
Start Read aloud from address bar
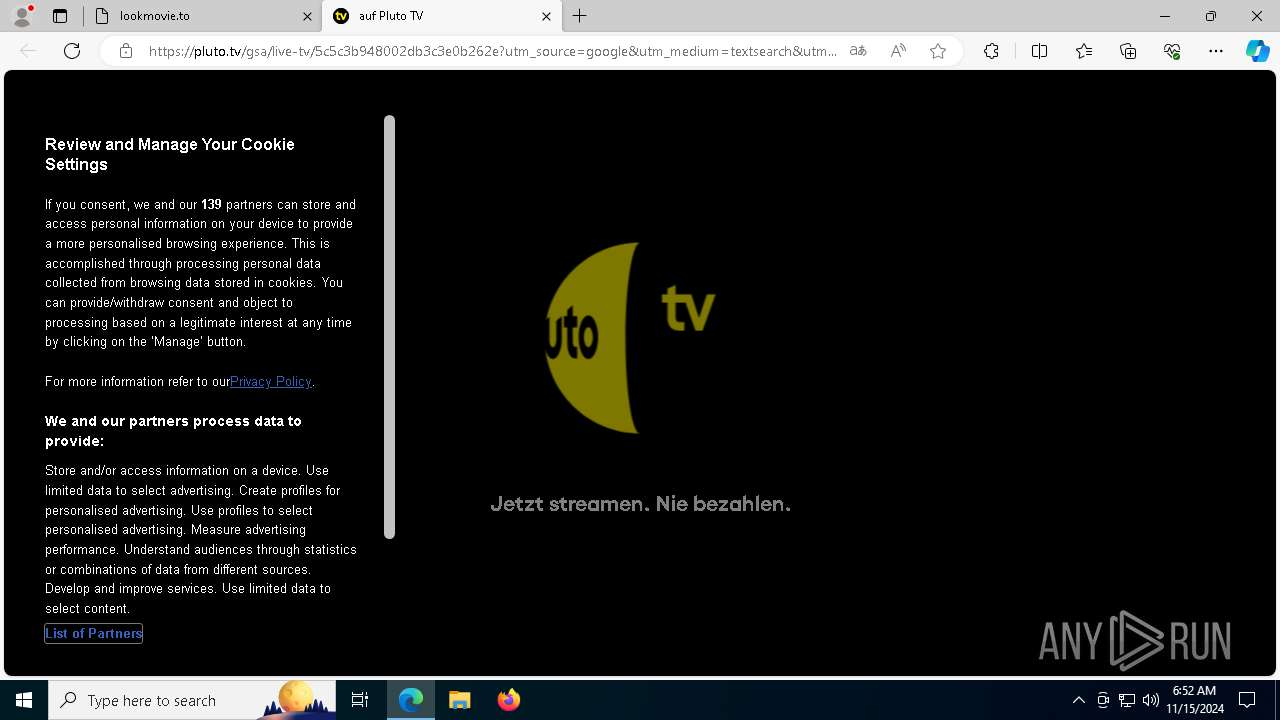click(x=898, y=51)
